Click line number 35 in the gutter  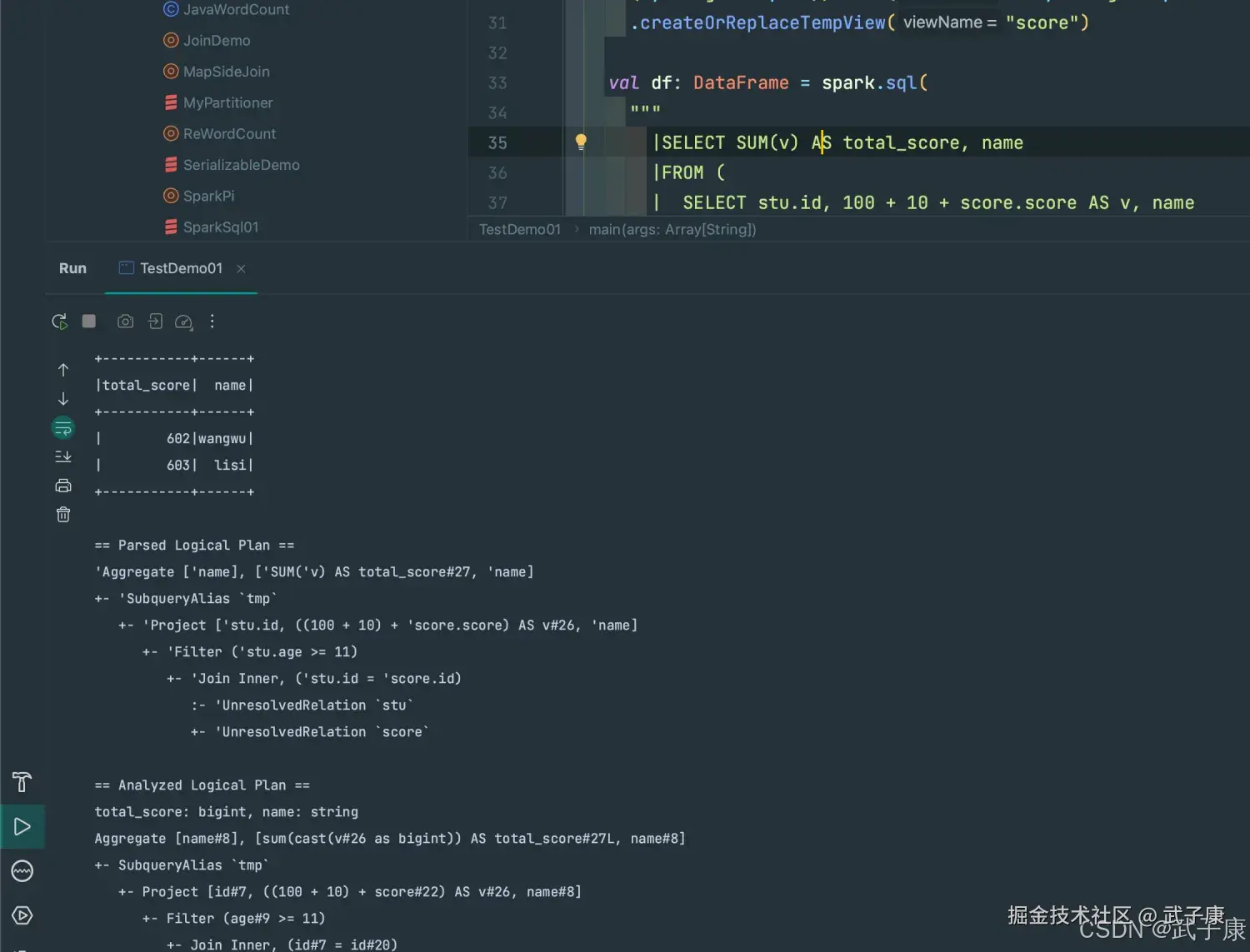tap(497, 142)
